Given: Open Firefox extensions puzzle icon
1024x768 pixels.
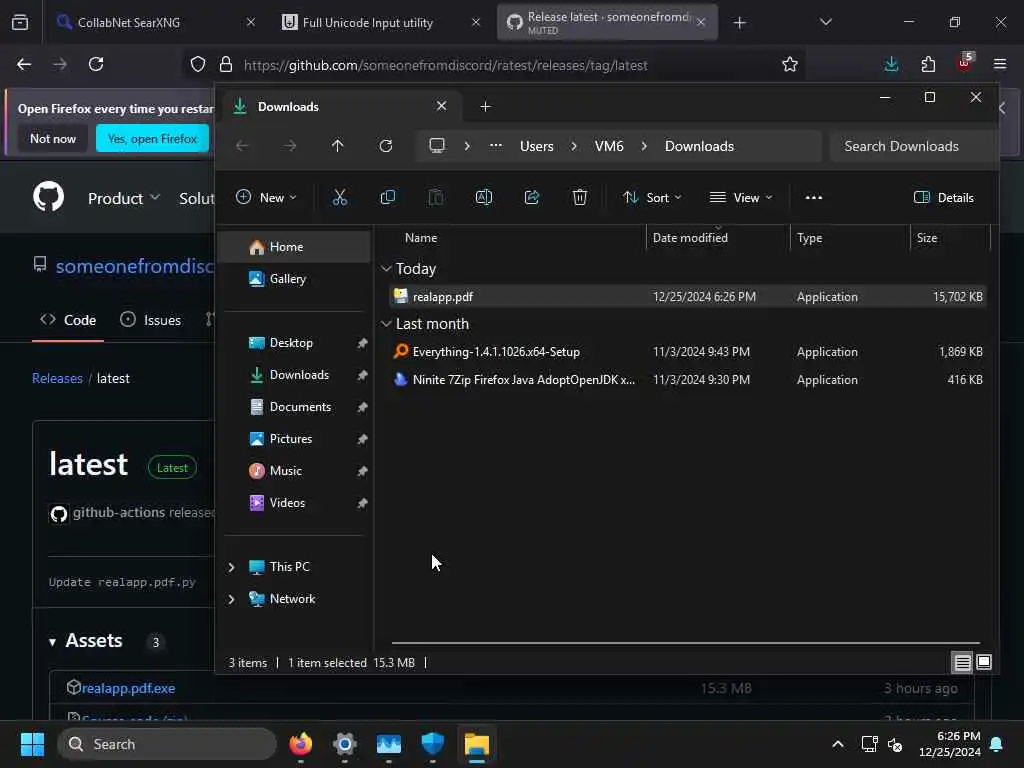Looking at the screenshot, I should [x=928, y=64].
